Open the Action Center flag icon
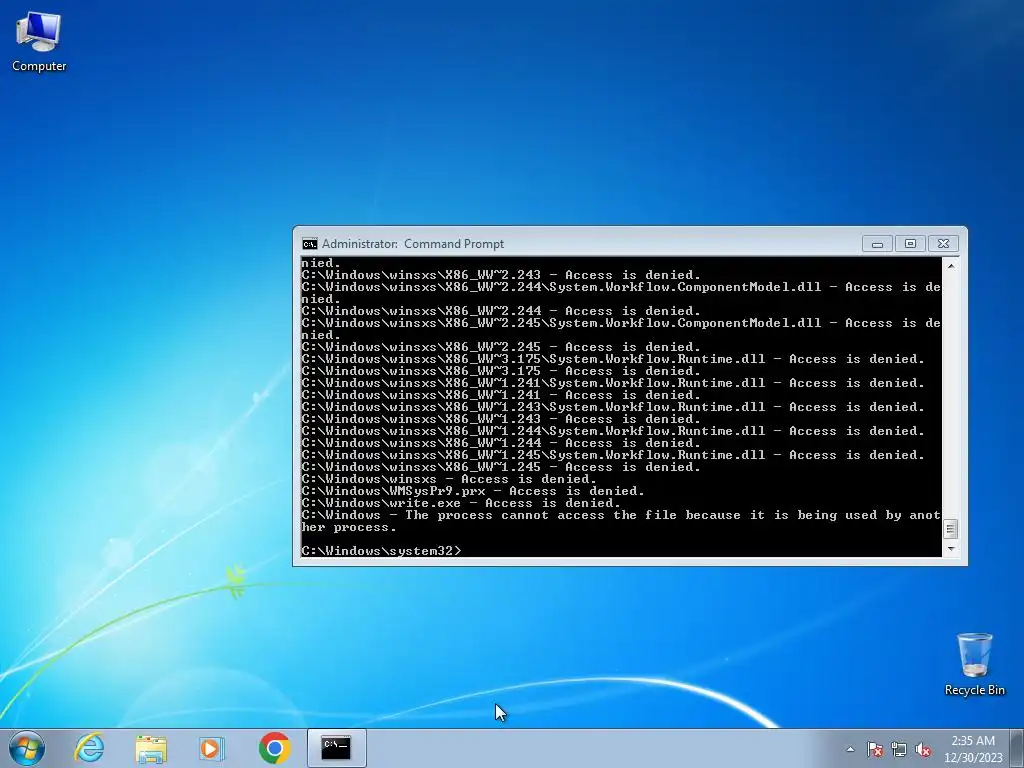The image size is (1024, 768). 875,749
